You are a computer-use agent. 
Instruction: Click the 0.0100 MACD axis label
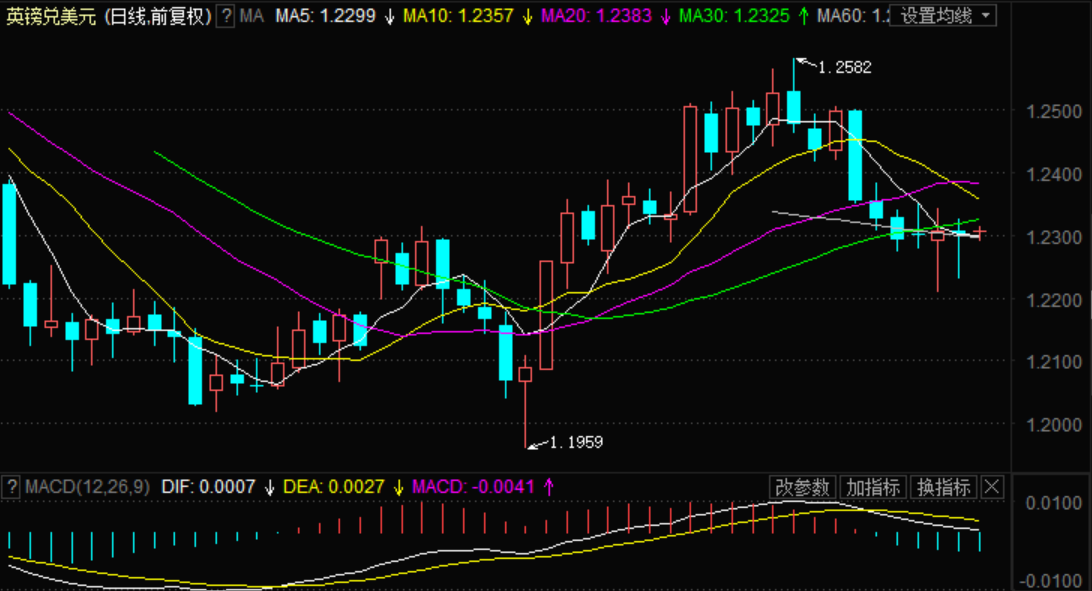(1054, 503)
